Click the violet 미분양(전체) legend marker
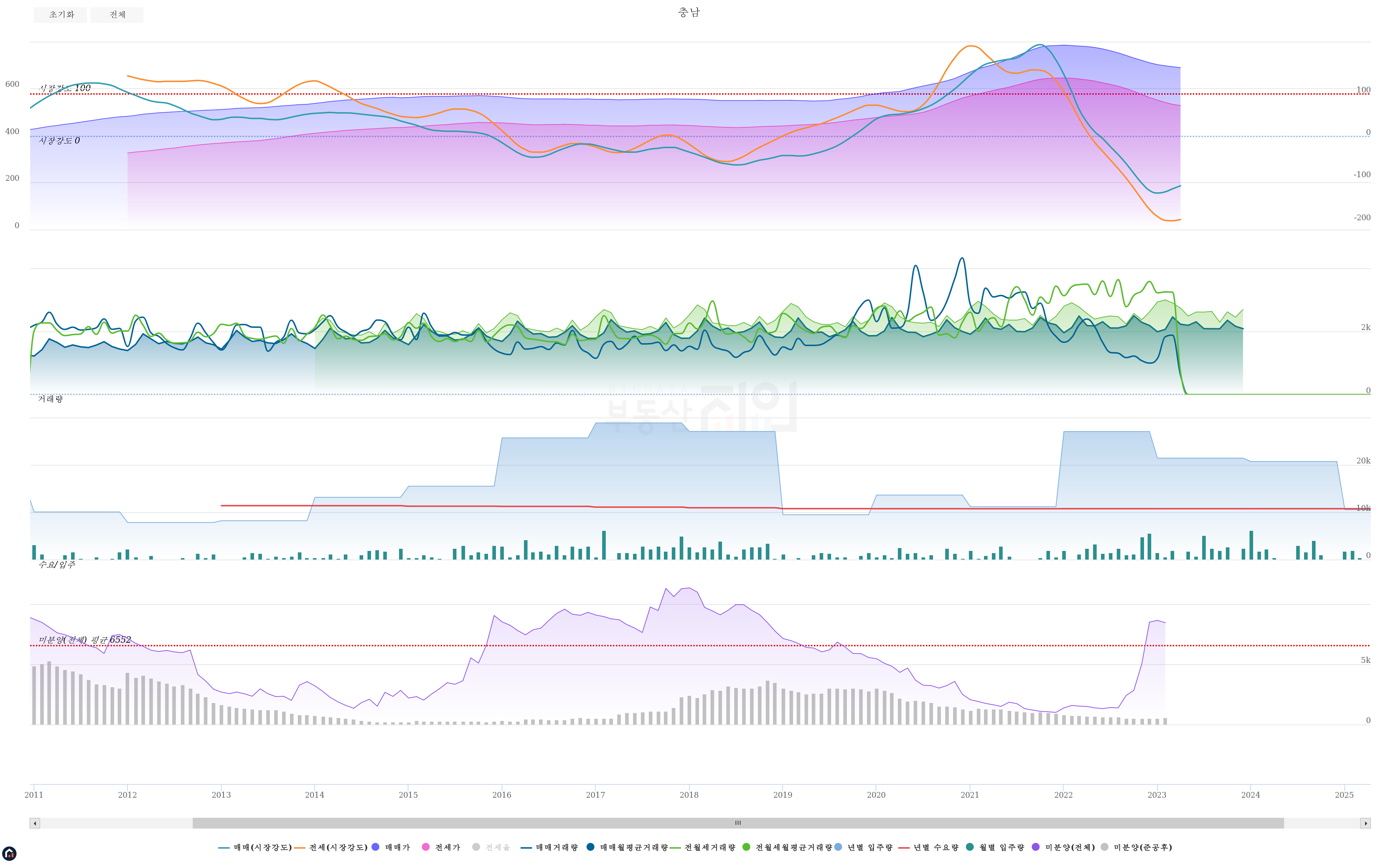This screenshot has height=868, width=1378. tap(1036, 847)
